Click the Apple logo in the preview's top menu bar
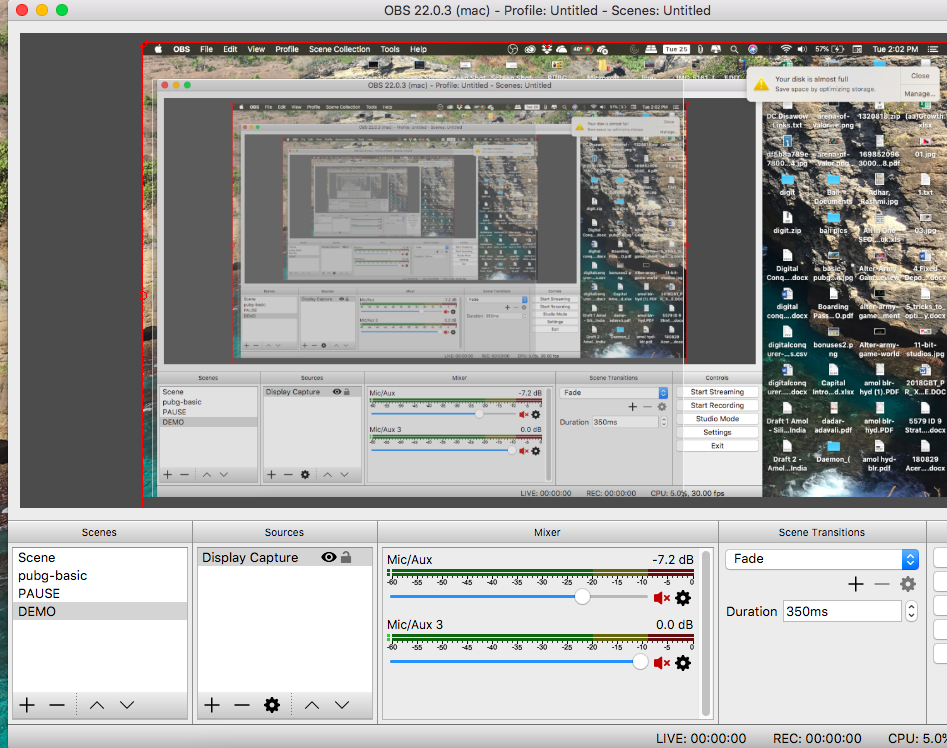Image resolution: width=947 pixels, height=748 pixels. coord(158,50)
